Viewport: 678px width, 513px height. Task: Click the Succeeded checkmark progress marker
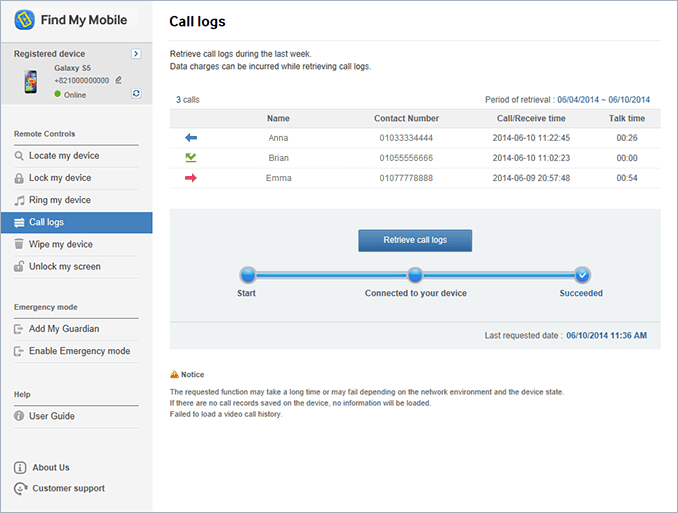pos(582,275)
